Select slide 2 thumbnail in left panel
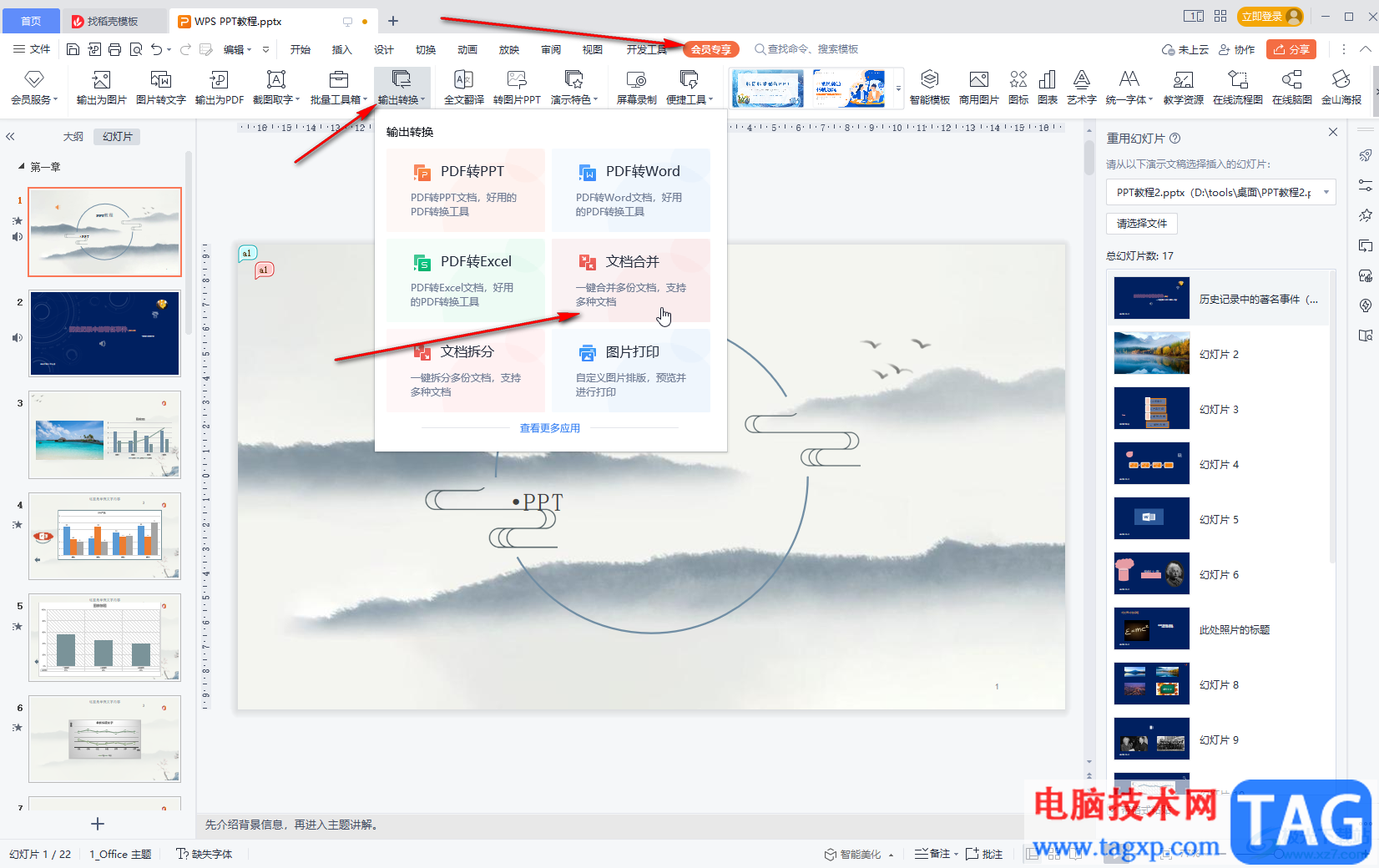Viewport: 1379px width, 868px height. point(105,333)
